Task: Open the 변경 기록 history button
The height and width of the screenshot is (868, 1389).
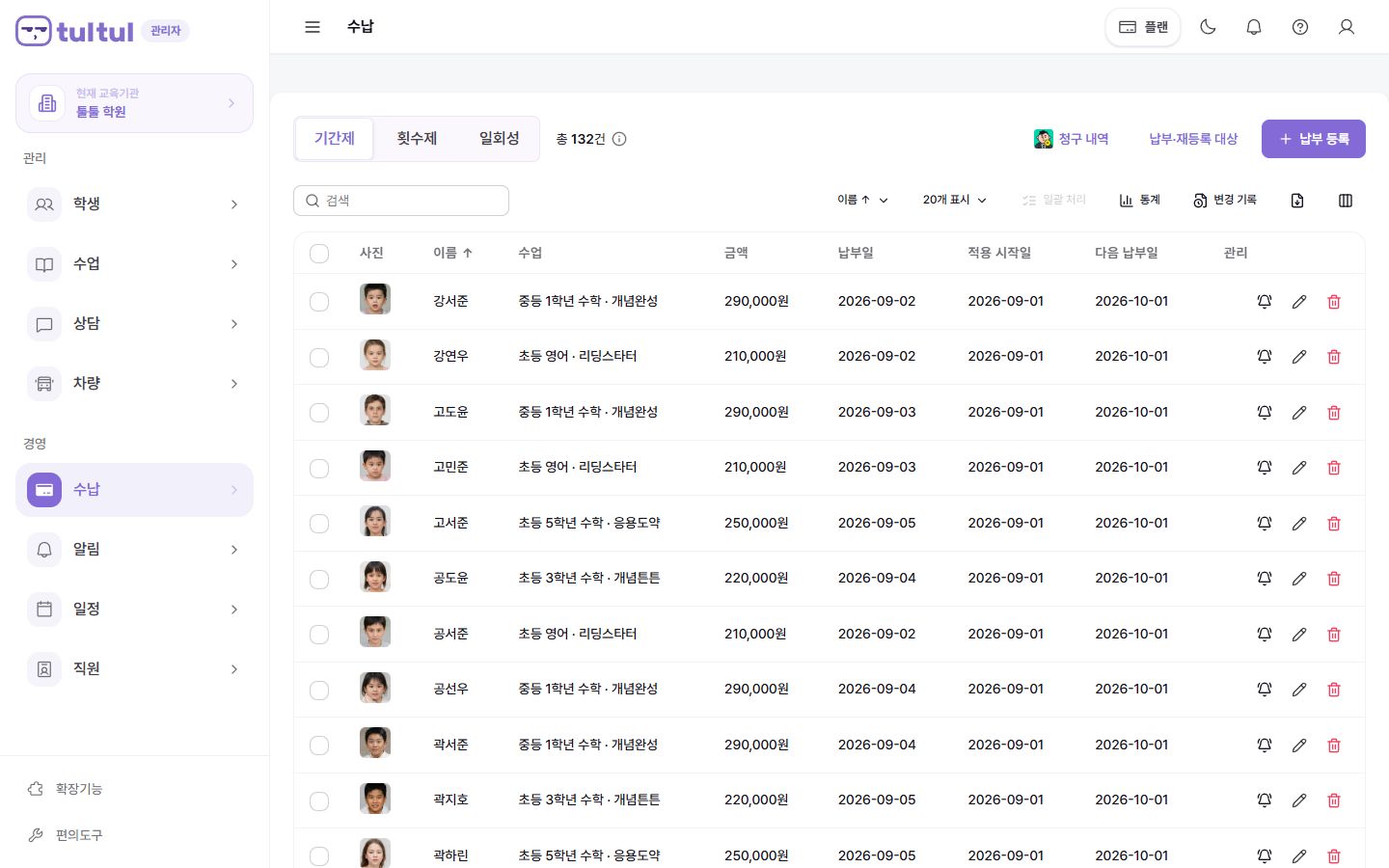Action: [1225, 200]
